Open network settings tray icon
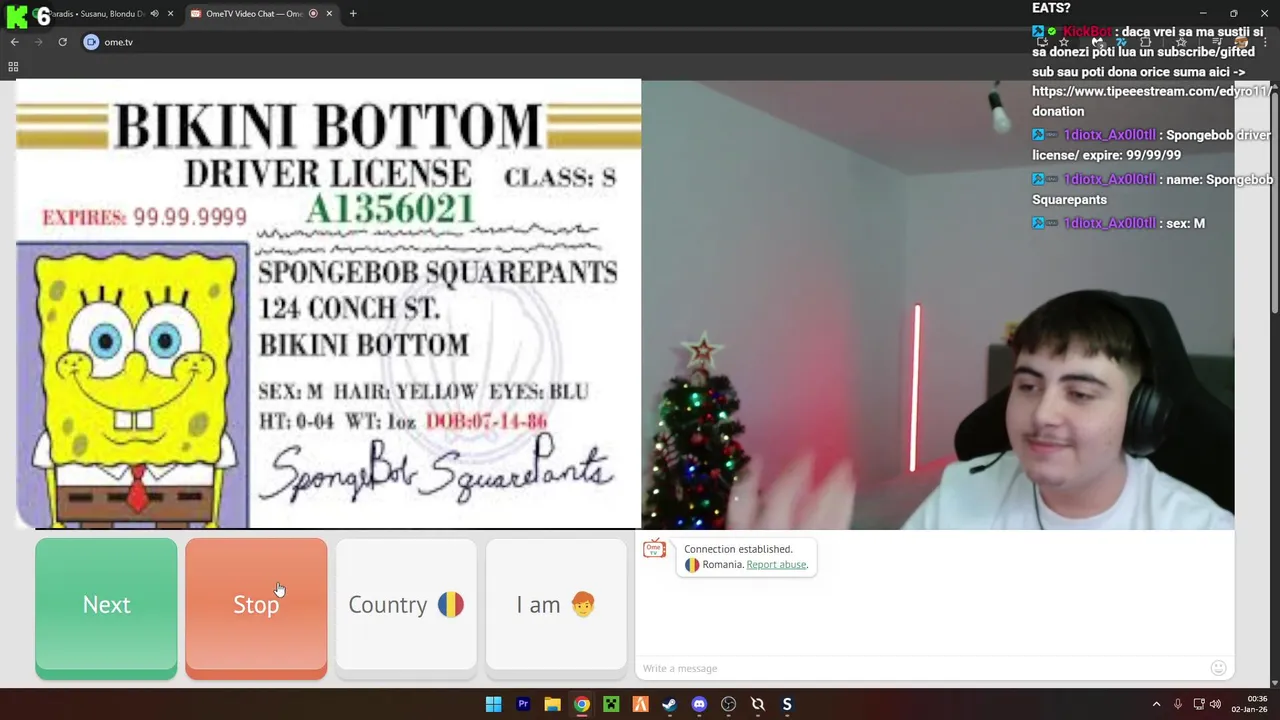This screenshot has width=1280, height=720. tap(1199, 704)
